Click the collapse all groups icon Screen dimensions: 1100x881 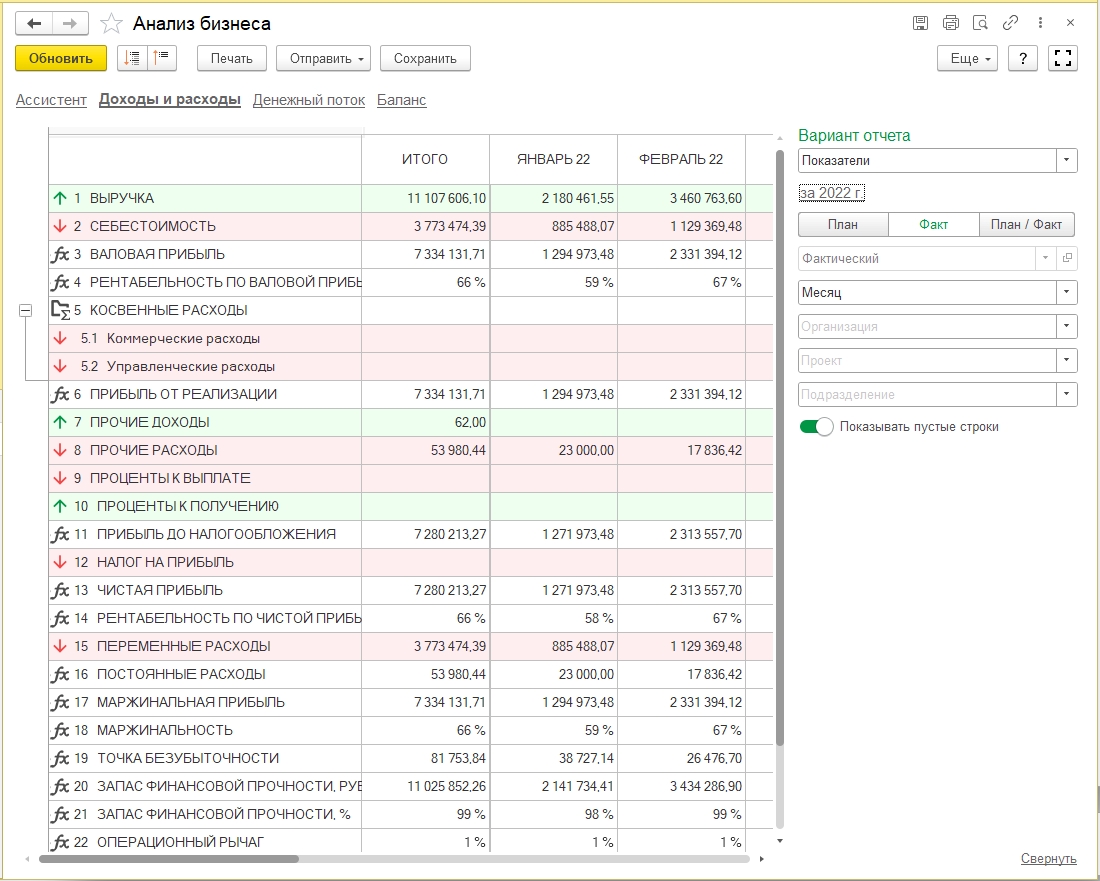tap(161, 58)
